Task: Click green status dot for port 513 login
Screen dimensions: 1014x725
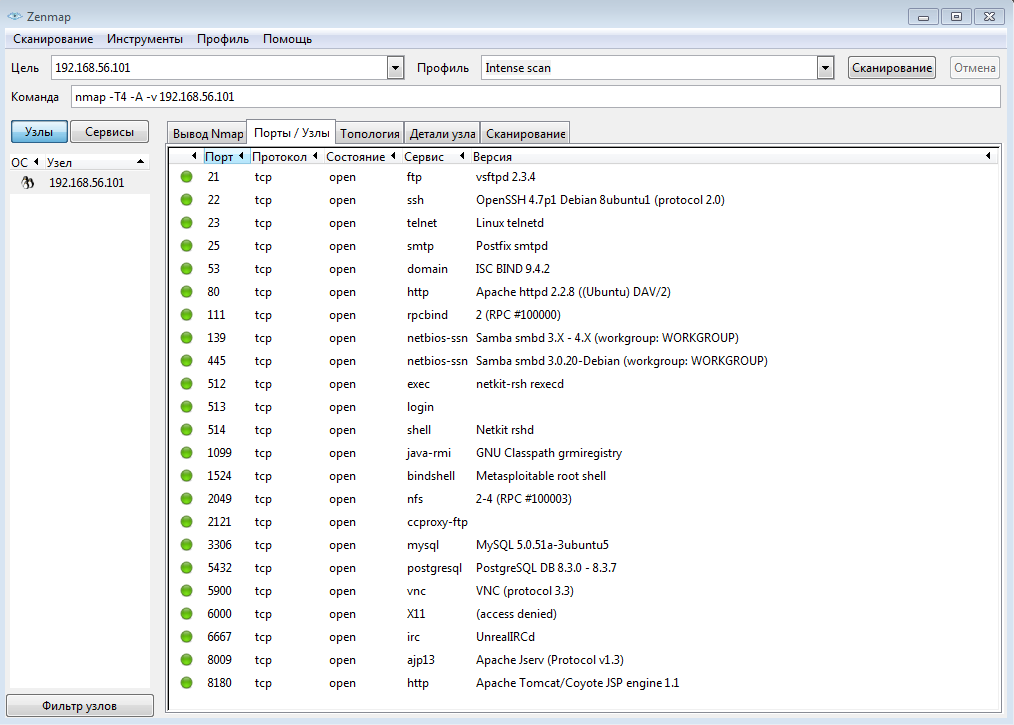Action: click(186, 406)
